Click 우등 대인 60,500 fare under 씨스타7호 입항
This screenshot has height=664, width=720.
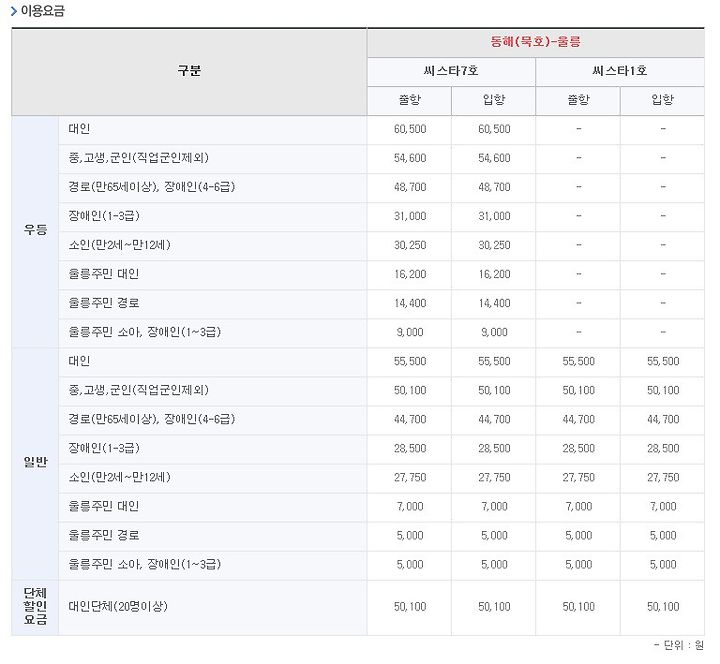(494, 129)
